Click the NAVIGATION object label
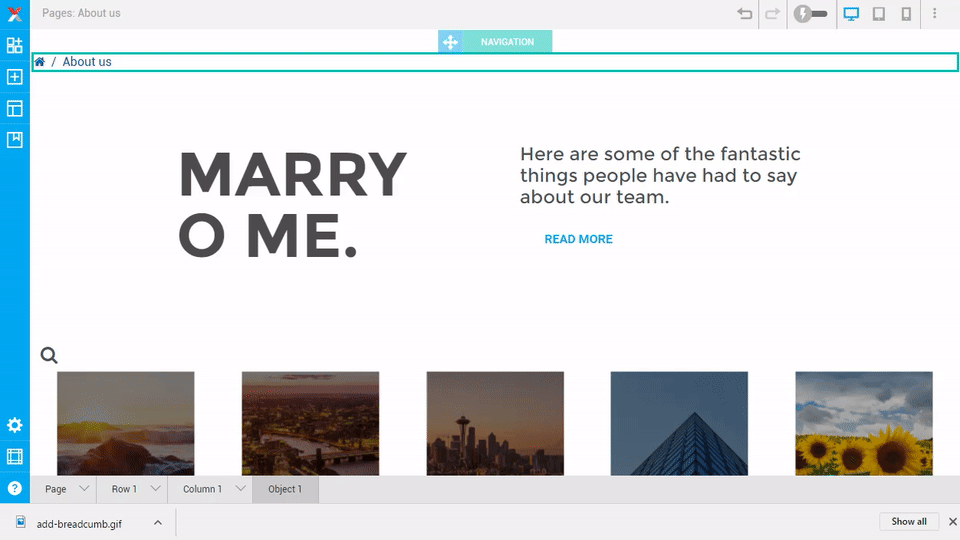This screenshot has width=960, height=540. (508, 42)
